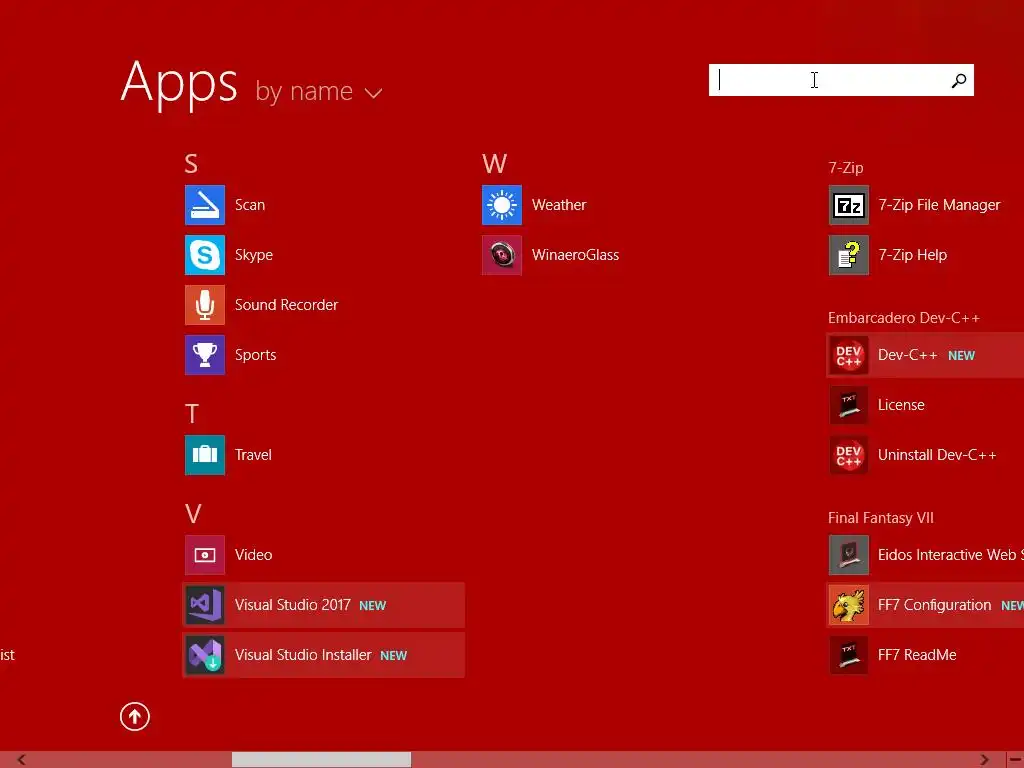Click the scrollbar right arrow
Image resolution: width=1024 pixels, height=768 pixels.
click(x=984, y=760)
